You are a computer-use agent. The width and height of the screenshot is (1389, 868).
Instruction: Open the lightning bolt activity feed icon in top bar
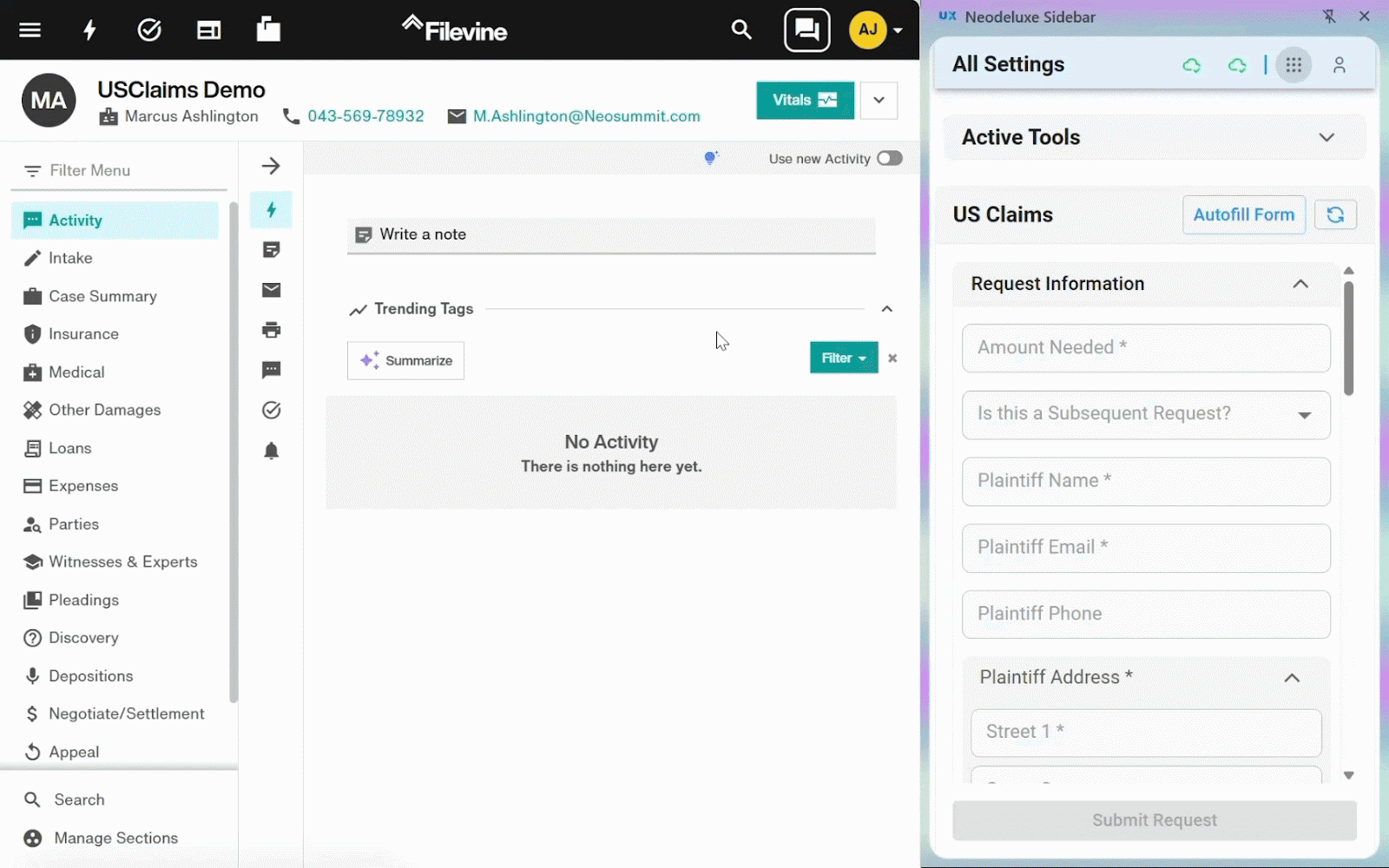89,30
